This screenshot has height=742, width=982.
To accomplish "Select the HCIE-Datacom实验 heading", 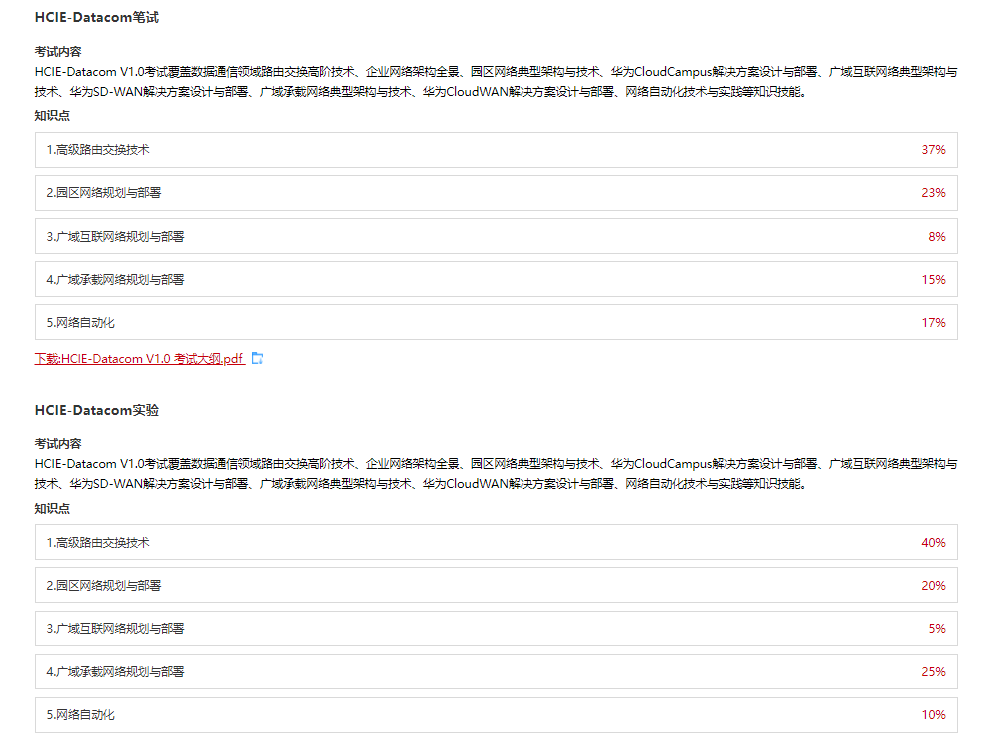I will point(96,410).
